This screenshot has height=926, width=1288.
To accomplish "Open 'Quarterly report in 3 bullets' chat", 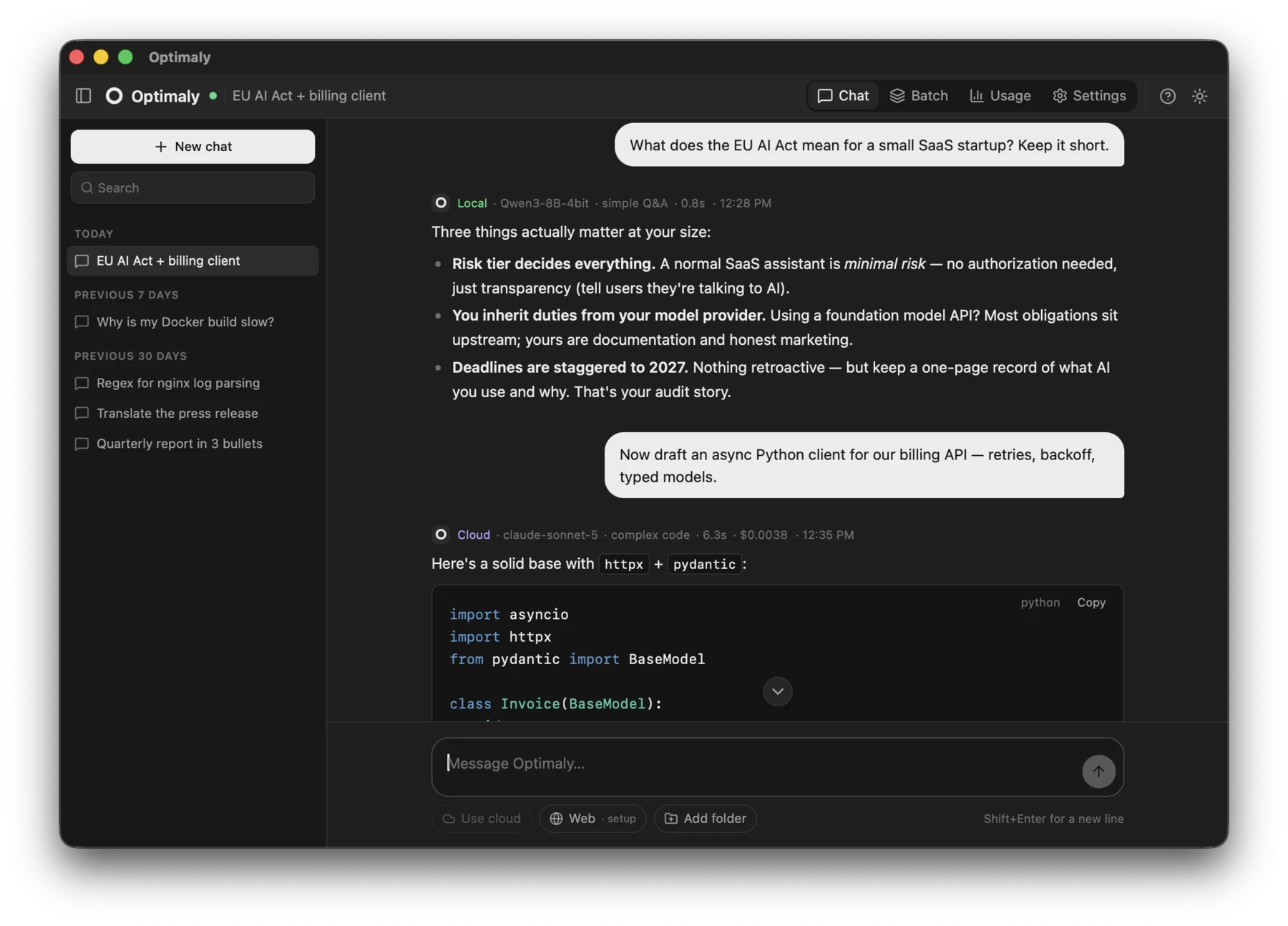I will click(x=192, y=444).
